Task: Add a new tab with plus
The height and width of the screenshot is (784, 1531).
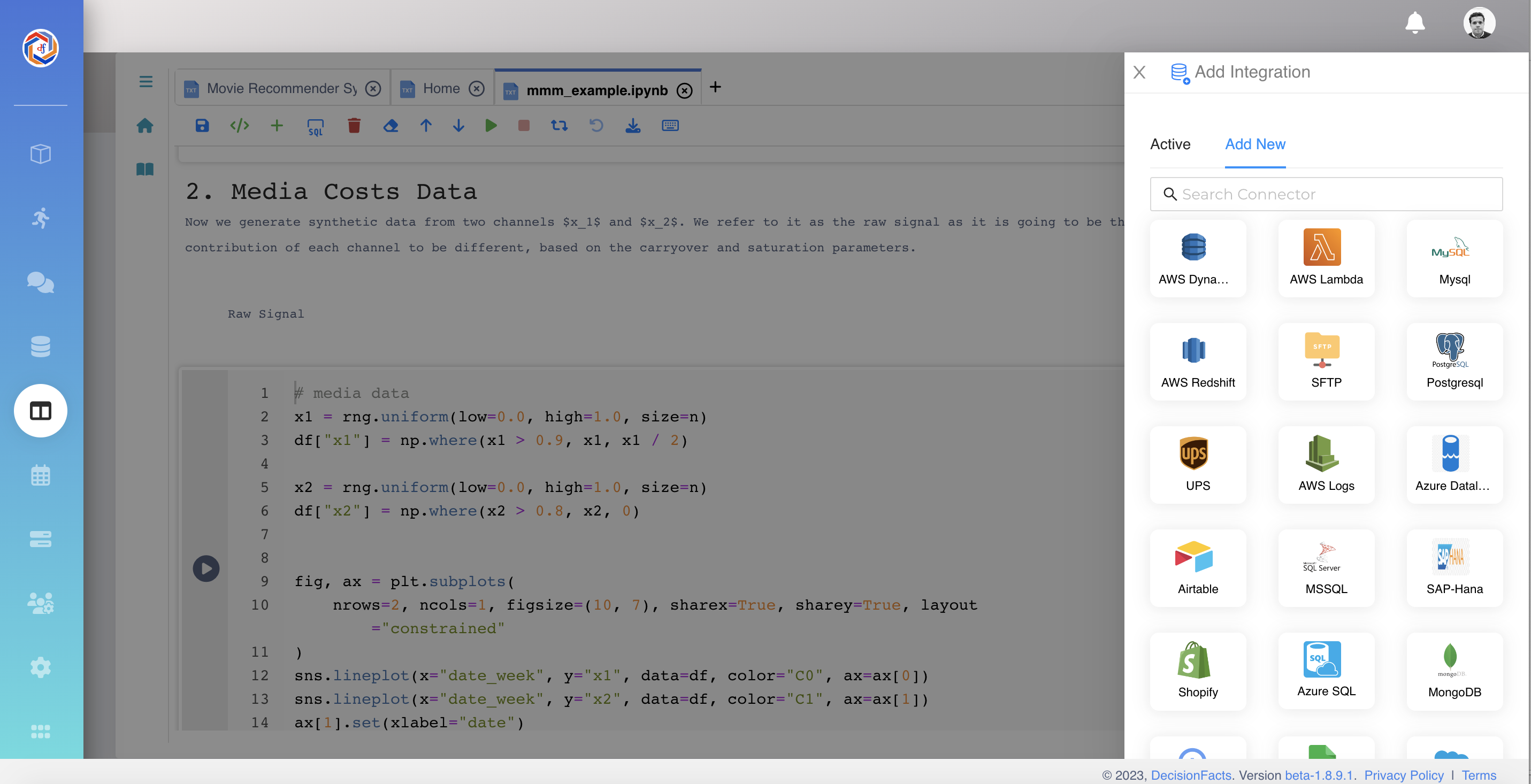Action: pos(715,87)
